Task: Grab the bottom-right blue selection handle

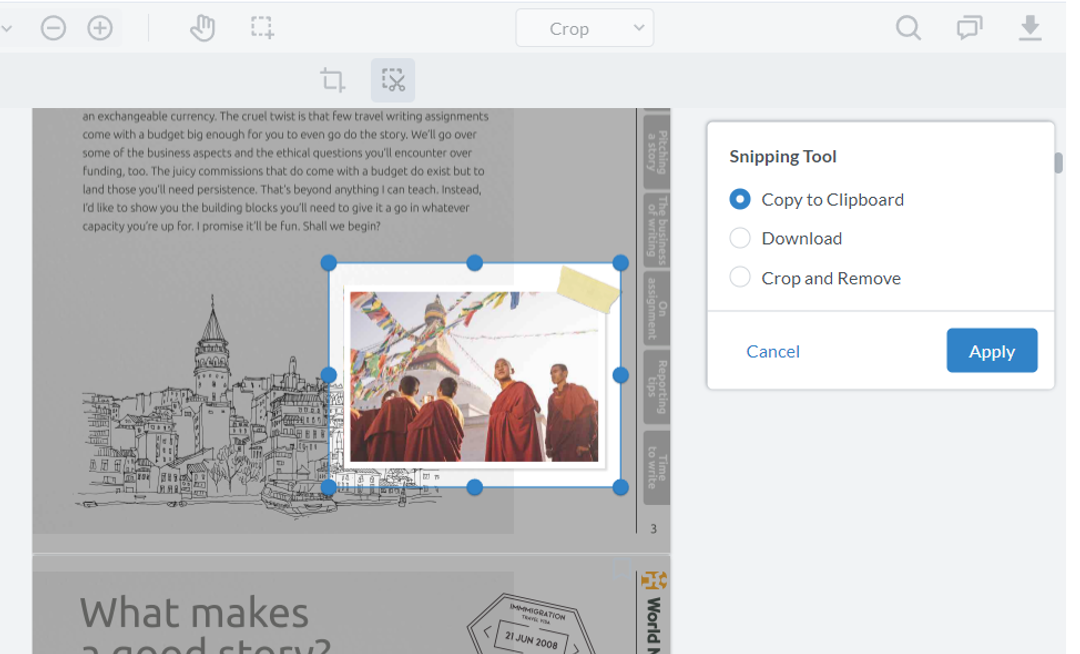Action: [623, 487]
